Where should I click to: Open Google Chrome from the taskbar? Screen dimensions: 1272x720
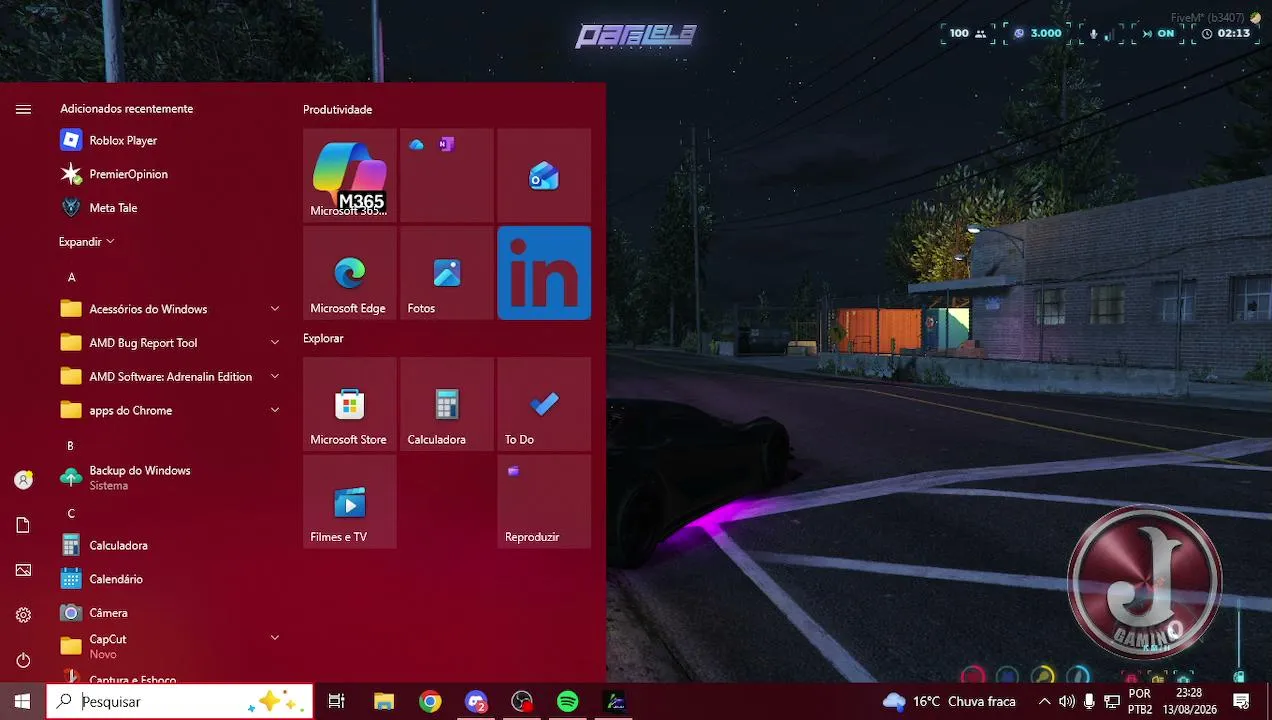coord(430,702)
